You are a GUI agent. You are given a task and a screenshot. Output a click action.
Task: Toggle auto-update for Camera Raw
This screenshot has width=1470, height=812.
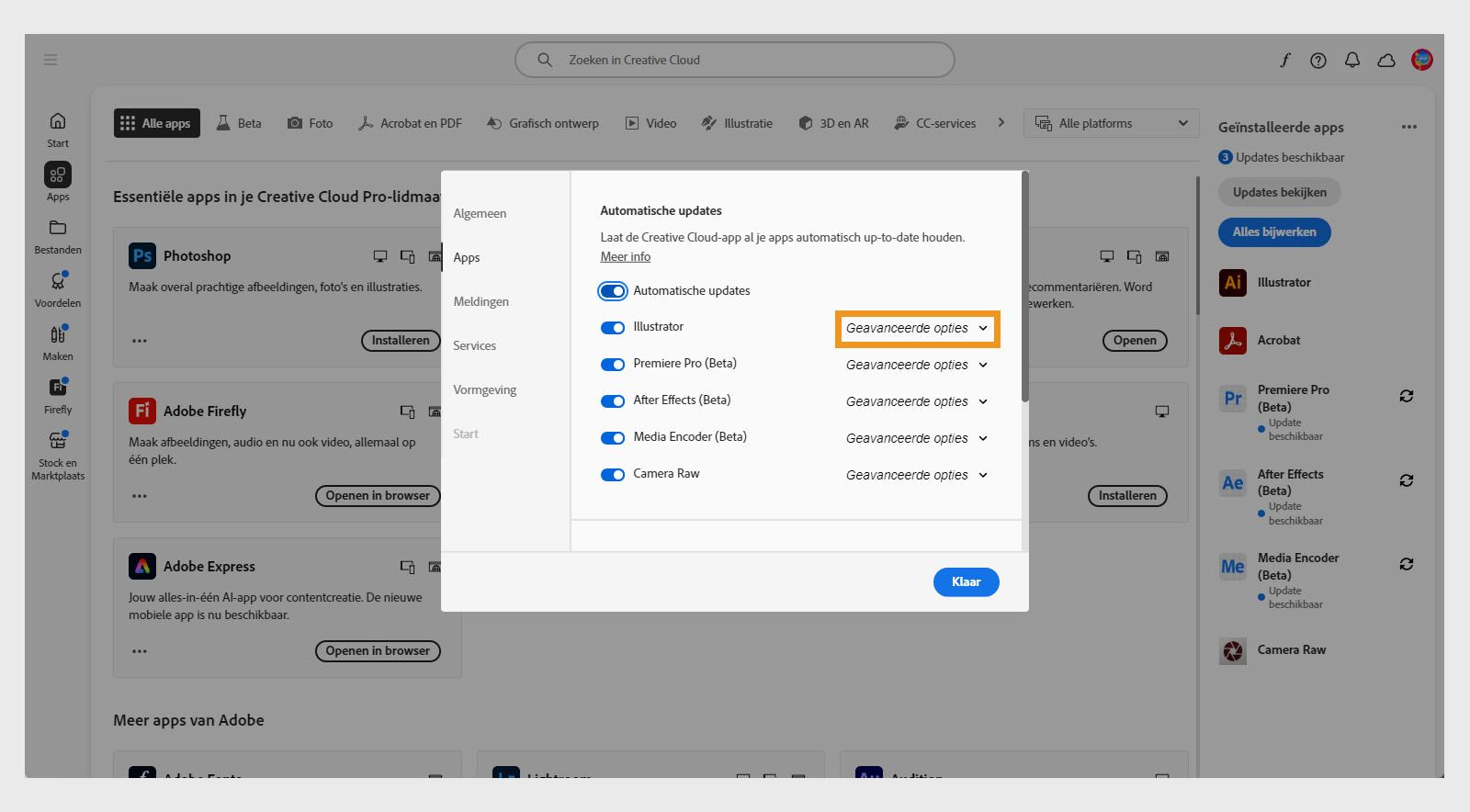[613, 475]
